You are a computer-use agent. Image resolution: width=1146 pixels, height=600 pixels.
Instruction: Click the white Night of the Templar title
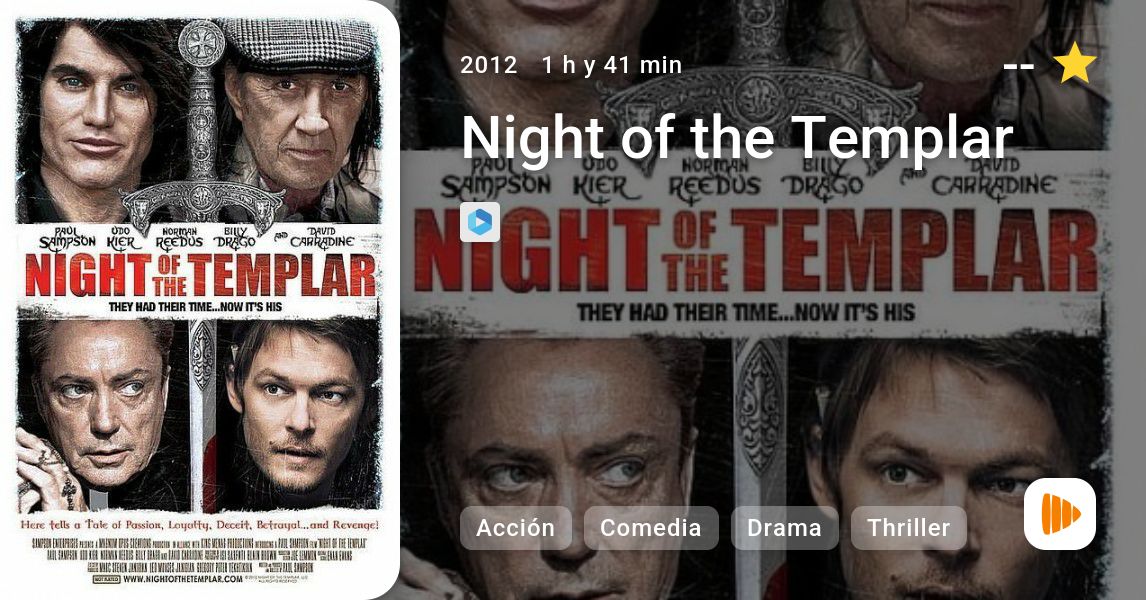737,137
